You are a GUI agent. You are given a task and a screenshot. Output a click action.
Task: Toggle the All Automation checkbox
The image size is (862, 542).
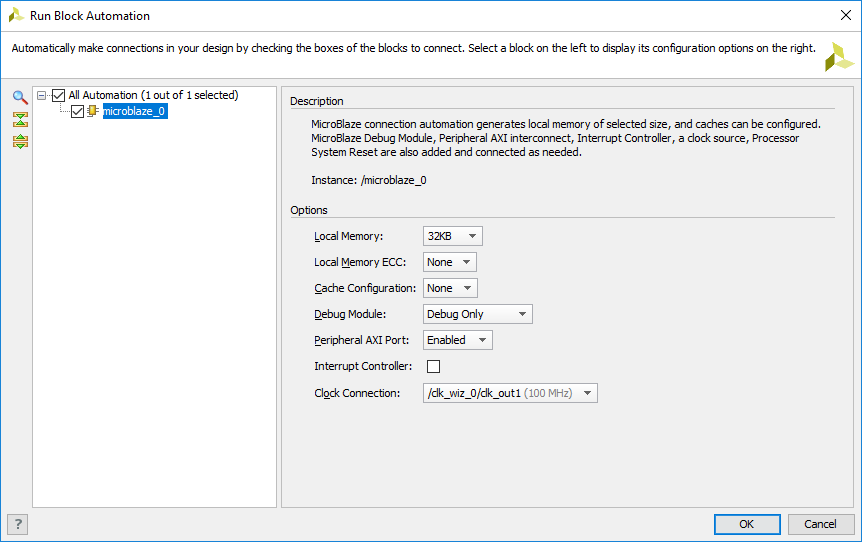coord(58,96)
